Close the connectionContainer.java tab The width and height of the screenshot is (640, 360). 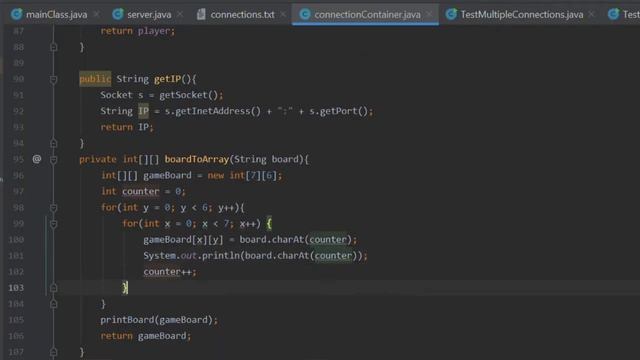coord(429,14)
